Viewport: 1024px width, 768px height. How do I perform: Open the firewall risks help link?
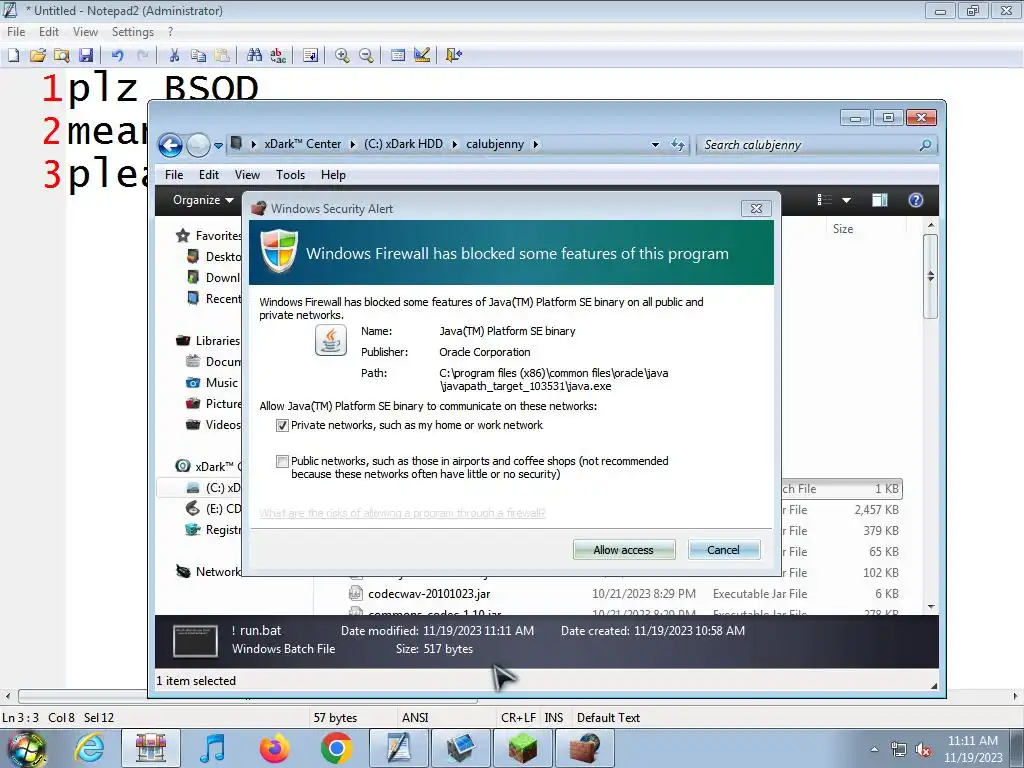pyautogui.click(x=402, y=513)
